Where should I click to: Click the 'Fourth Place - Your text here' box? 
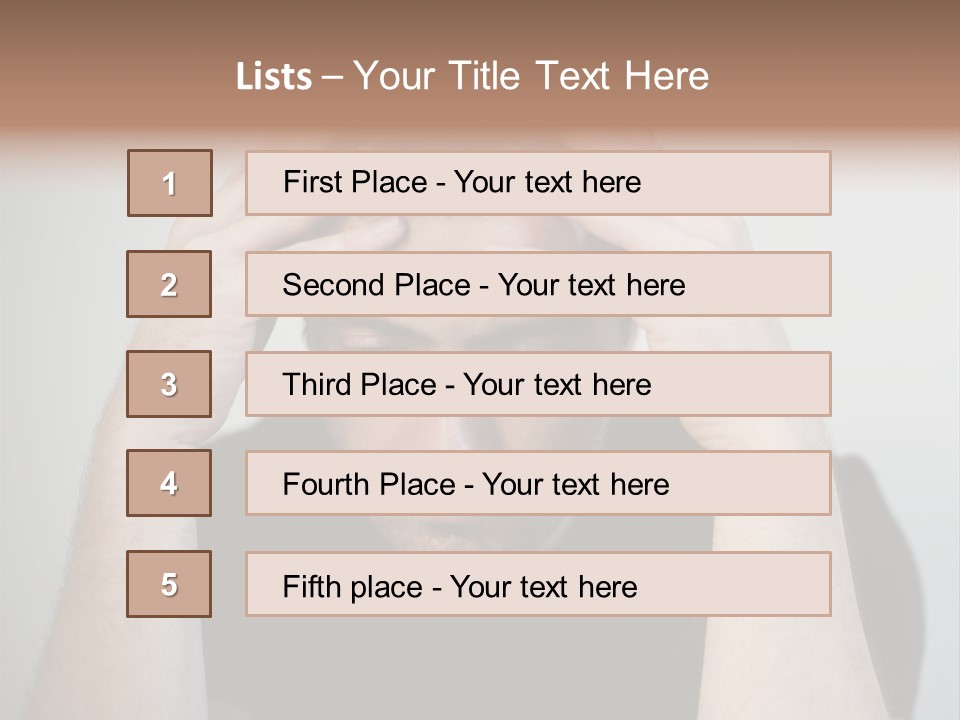coord(538,483)
